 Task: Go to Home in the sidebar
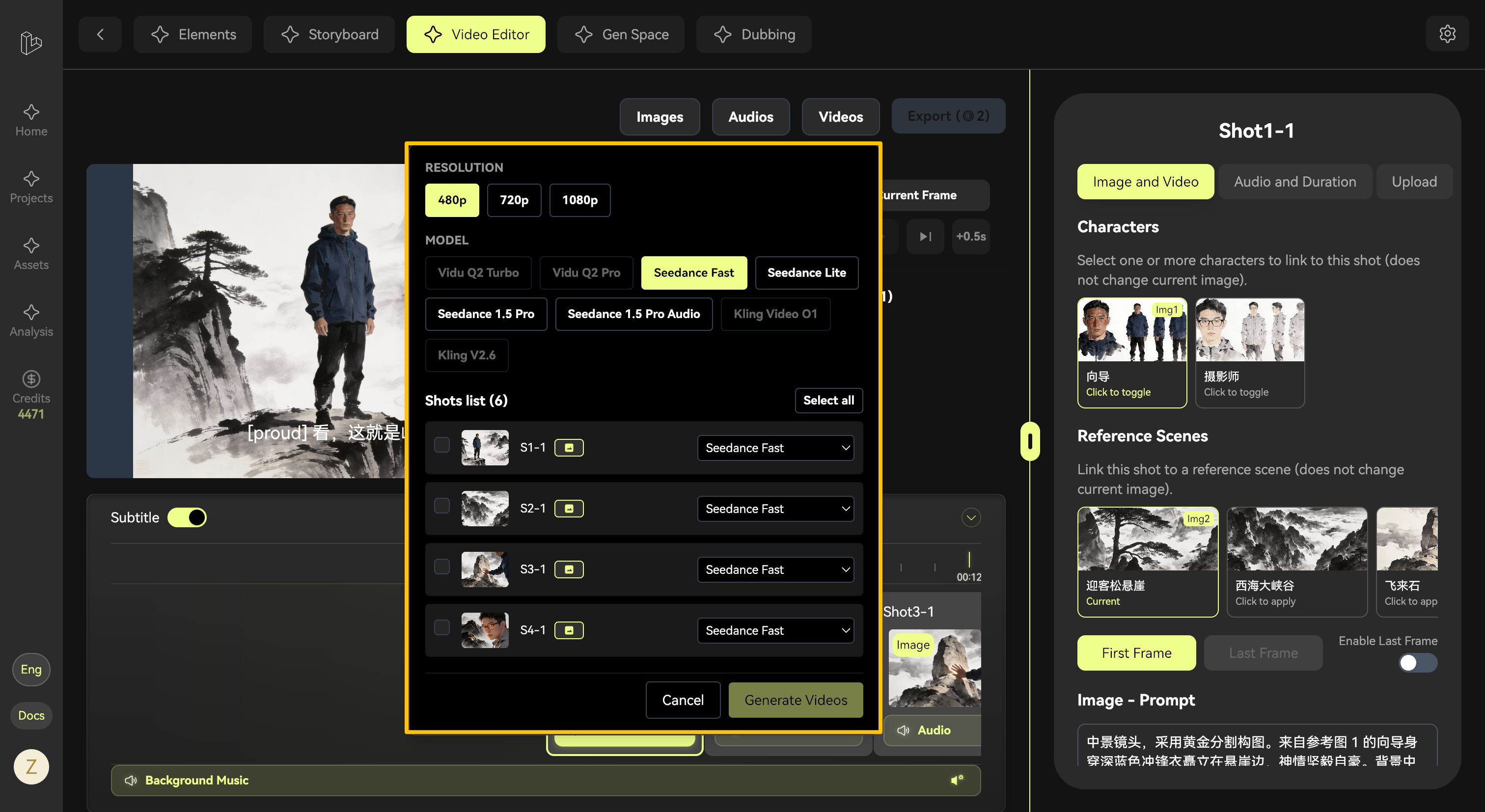tap(31, 120)
